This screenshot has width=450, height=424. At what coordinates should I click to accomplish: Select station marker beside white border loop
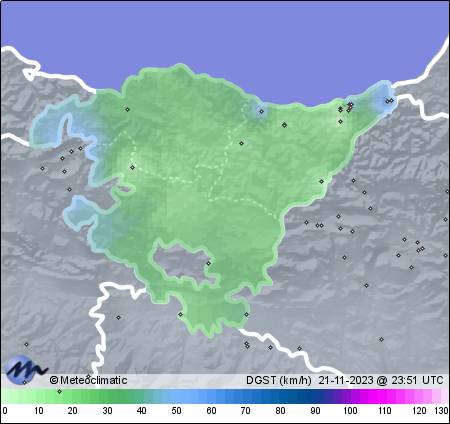point(118,317)
